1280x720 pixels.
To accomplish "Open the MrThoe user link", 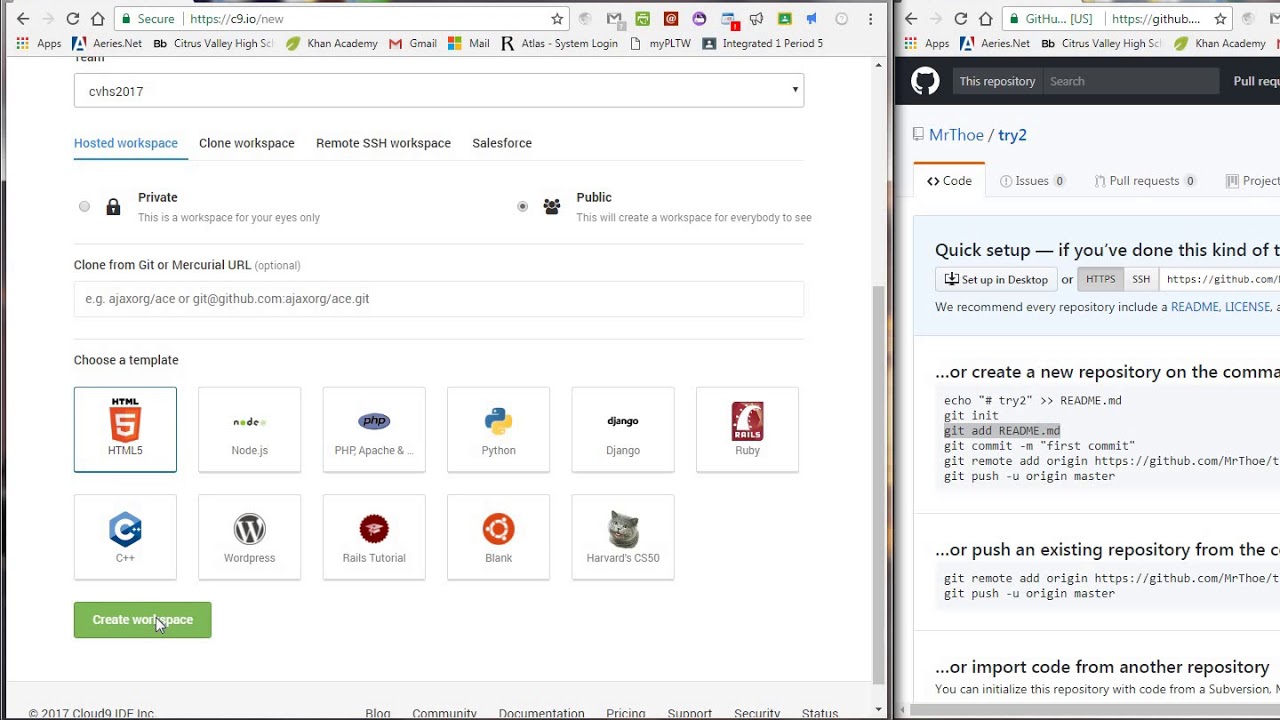I will tap(956, 135).
